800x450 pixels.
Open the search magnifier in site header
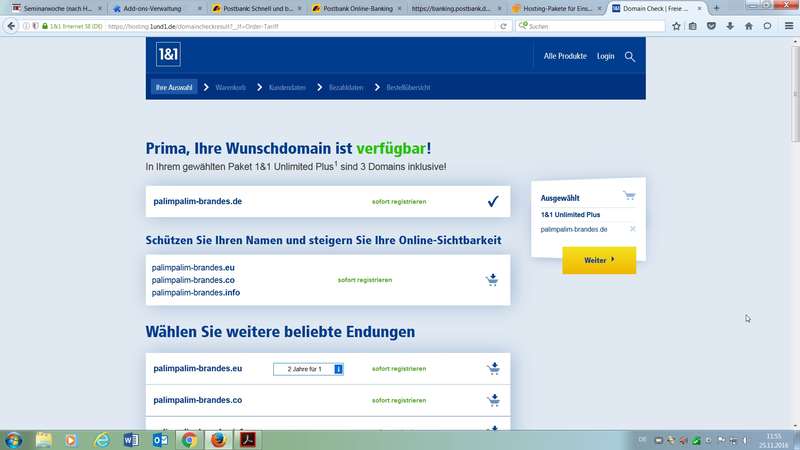coord(630,57)
